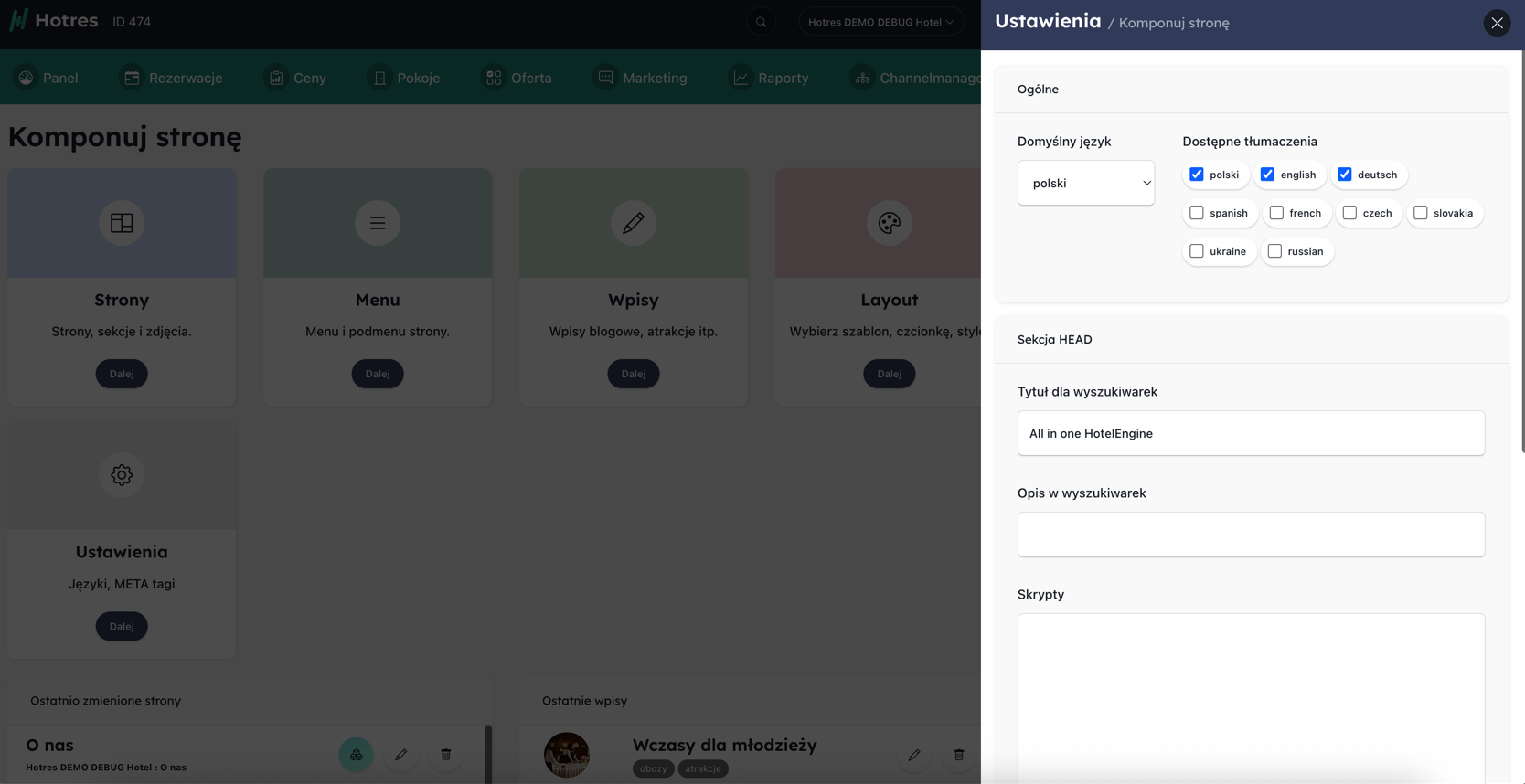This screenshot has height=784, width=1525.
Task: Open the Rezerwacje menu
Action: click(x=173, y=78)
